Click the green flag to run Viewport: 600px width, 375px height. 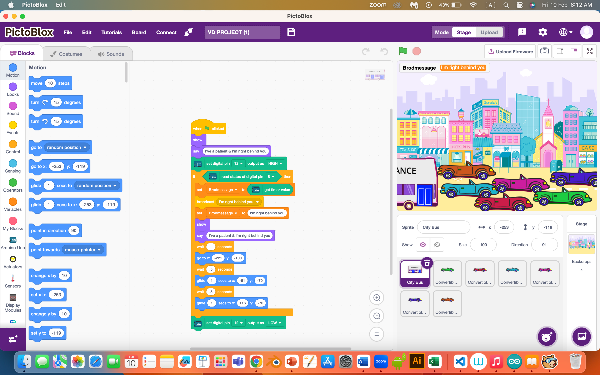click(x=403, y=51)
